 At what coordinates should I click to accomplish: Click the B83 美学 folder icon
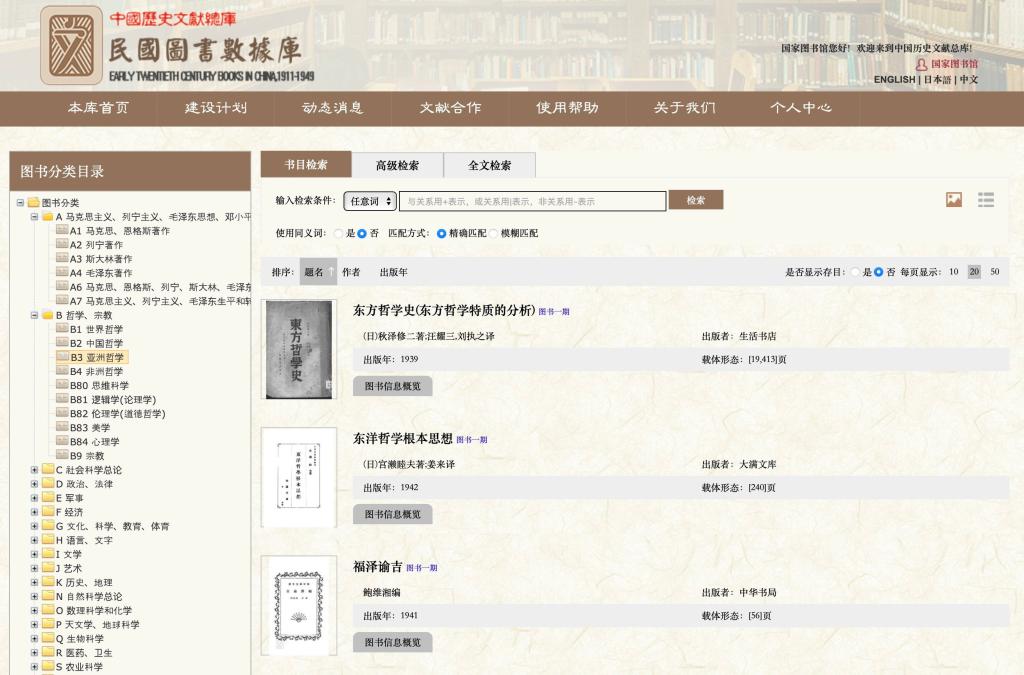tap(61, 427)
